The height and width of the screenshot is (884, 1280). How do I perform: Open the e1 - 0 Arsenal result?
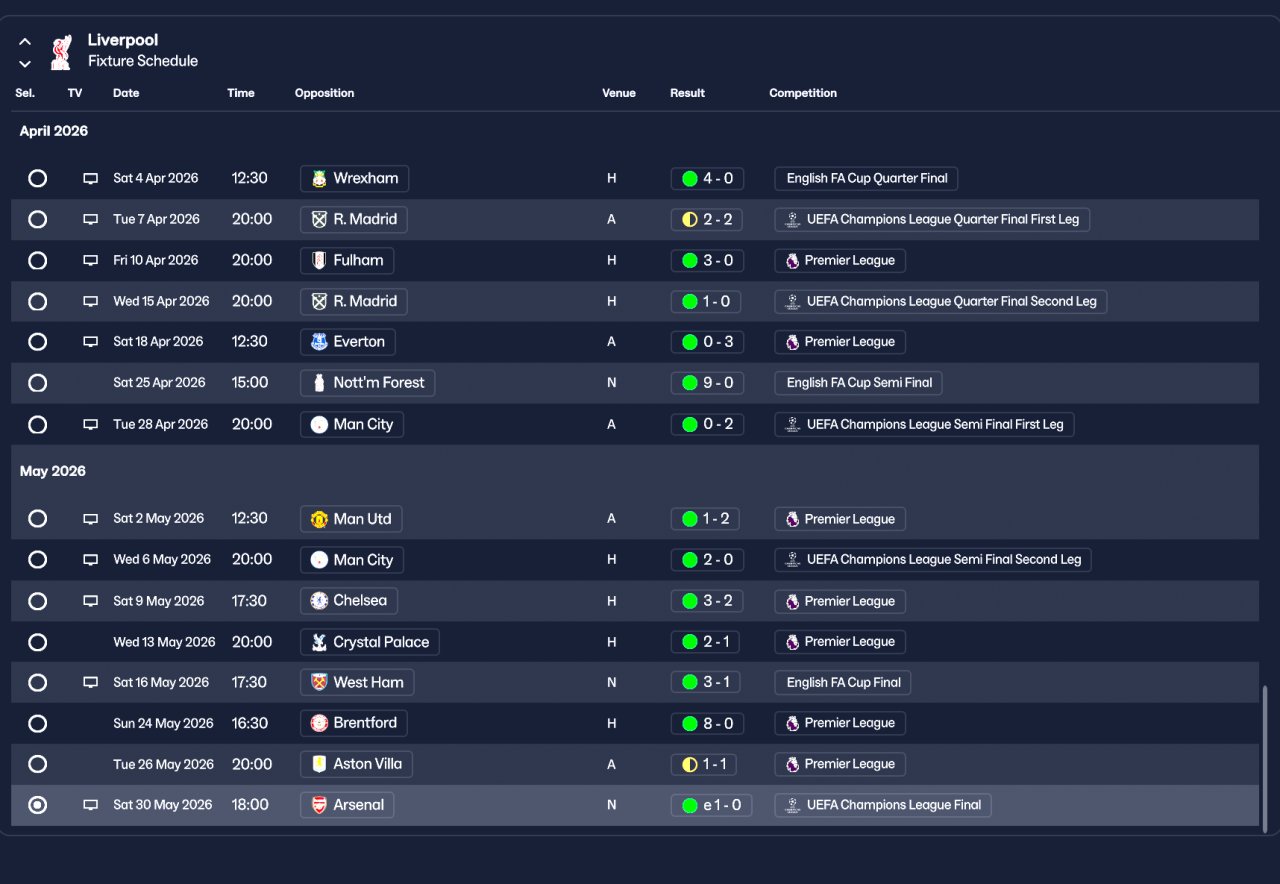[x=711, y=805]
